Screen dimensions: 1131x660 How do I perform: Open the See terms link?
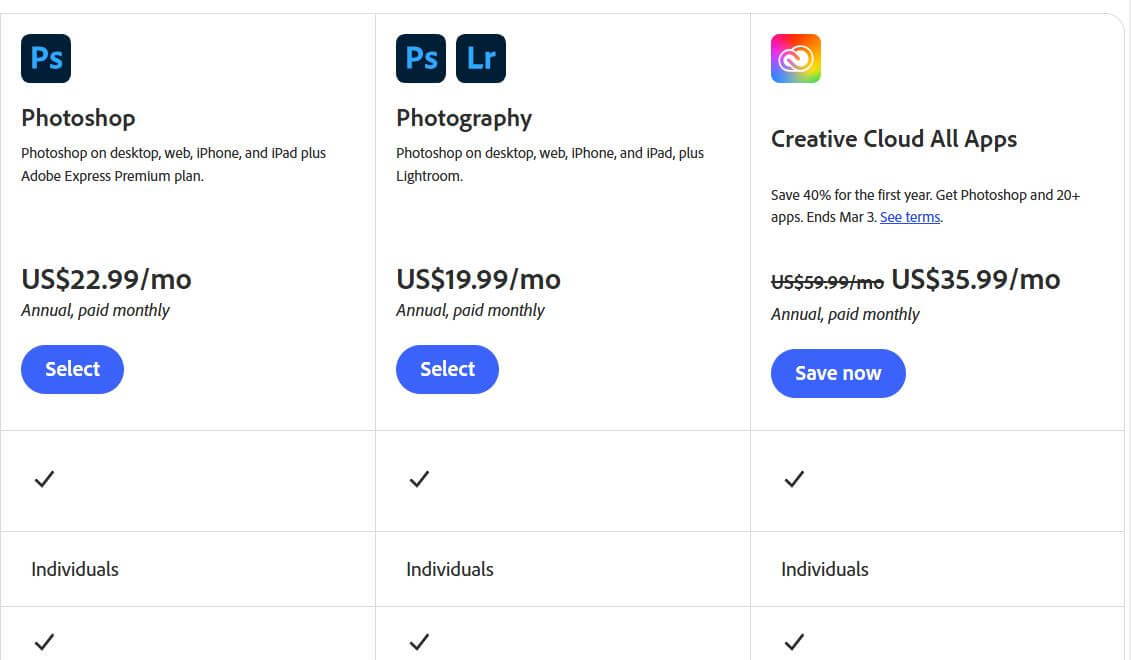(909, 216)
